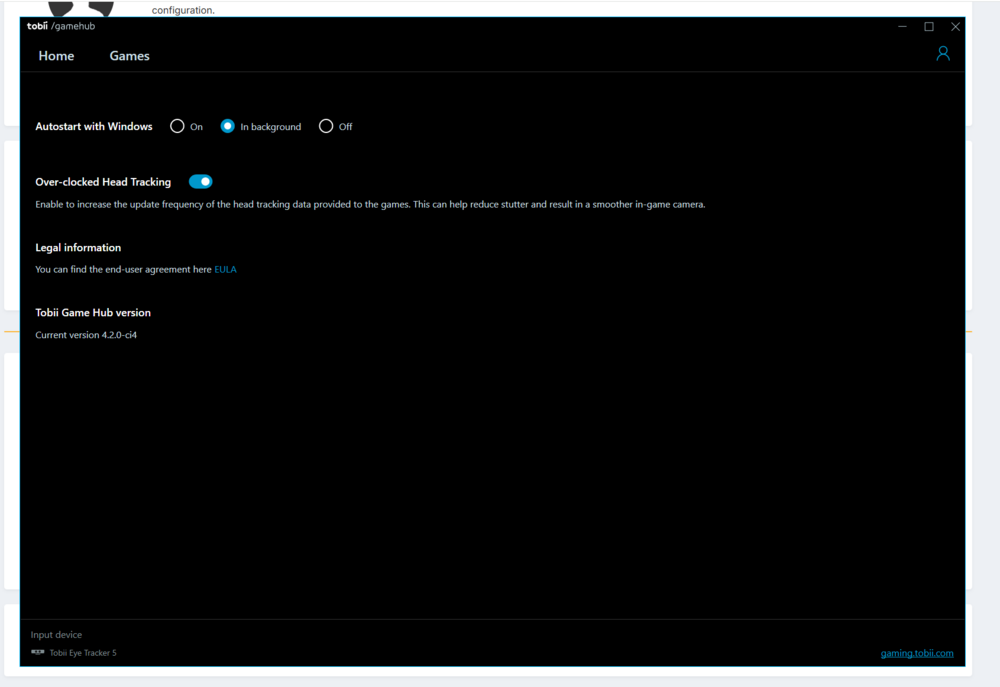Screen dimensions: 1000x687
Task: Open the user account profile icon
Action: tap(943, 54)
